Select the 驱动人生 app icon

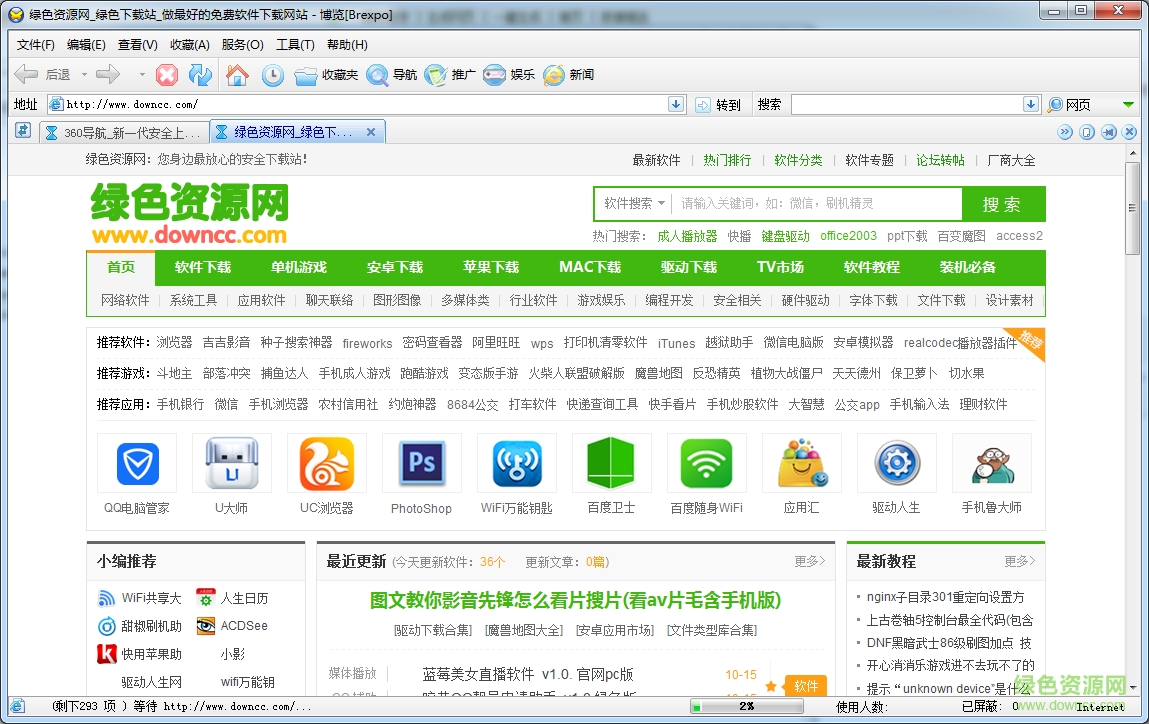point(897,463)
